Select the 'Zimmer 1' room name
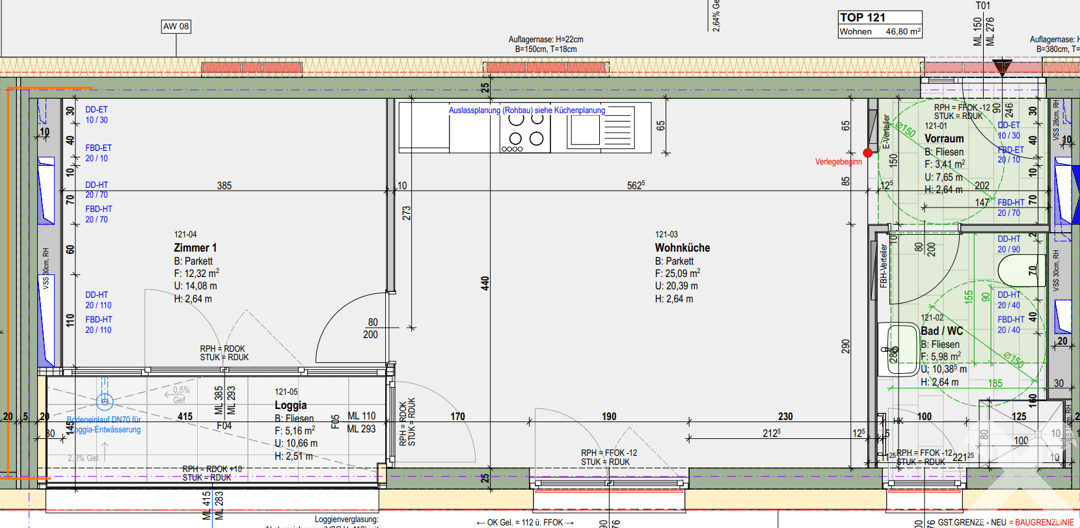Screen dimensions: 1080x528 (x=196, y=247)
